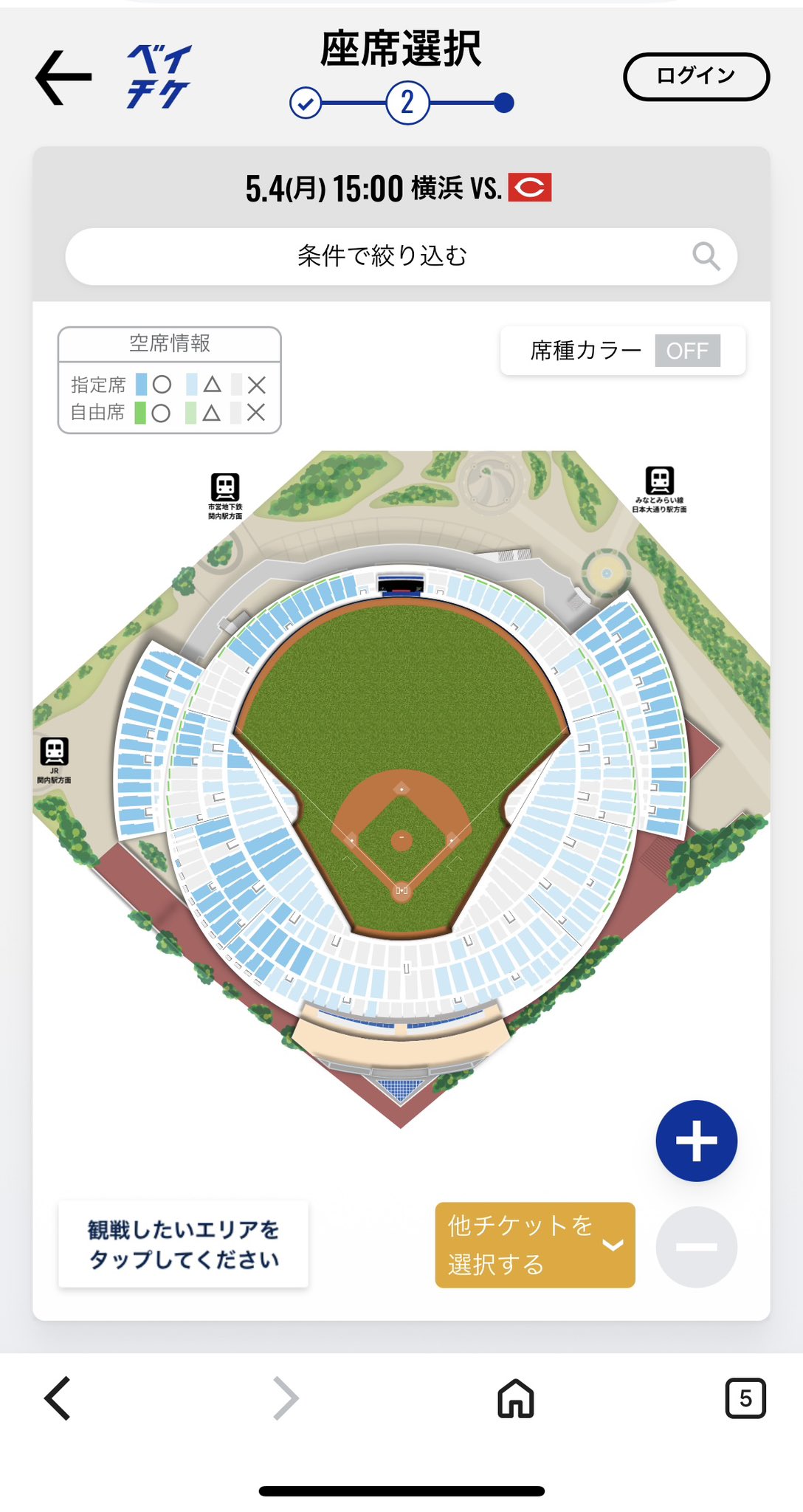Tap the final step dot in progress bar
This screenshot has width=803, height=1512.
coord(503,103)
